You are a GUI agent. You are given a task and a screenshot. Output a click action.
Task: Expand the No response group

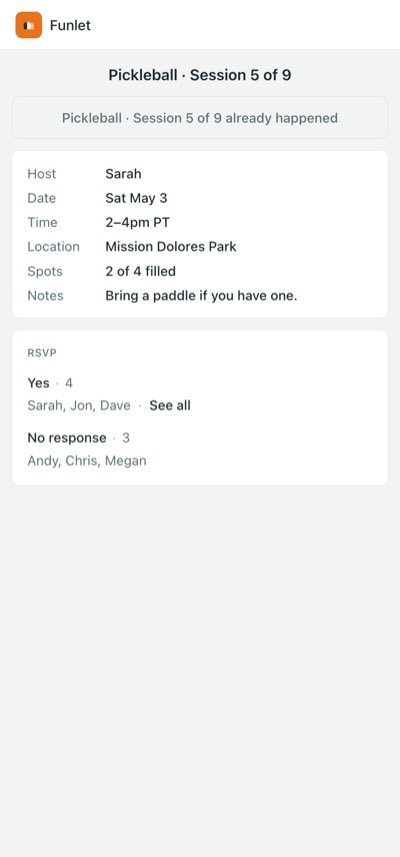click(x=78, y=438)
